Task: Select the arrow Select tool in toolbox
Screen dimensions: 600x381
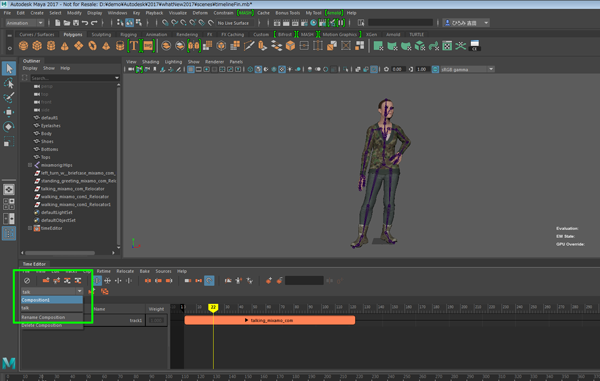Action: pos(9,69)
